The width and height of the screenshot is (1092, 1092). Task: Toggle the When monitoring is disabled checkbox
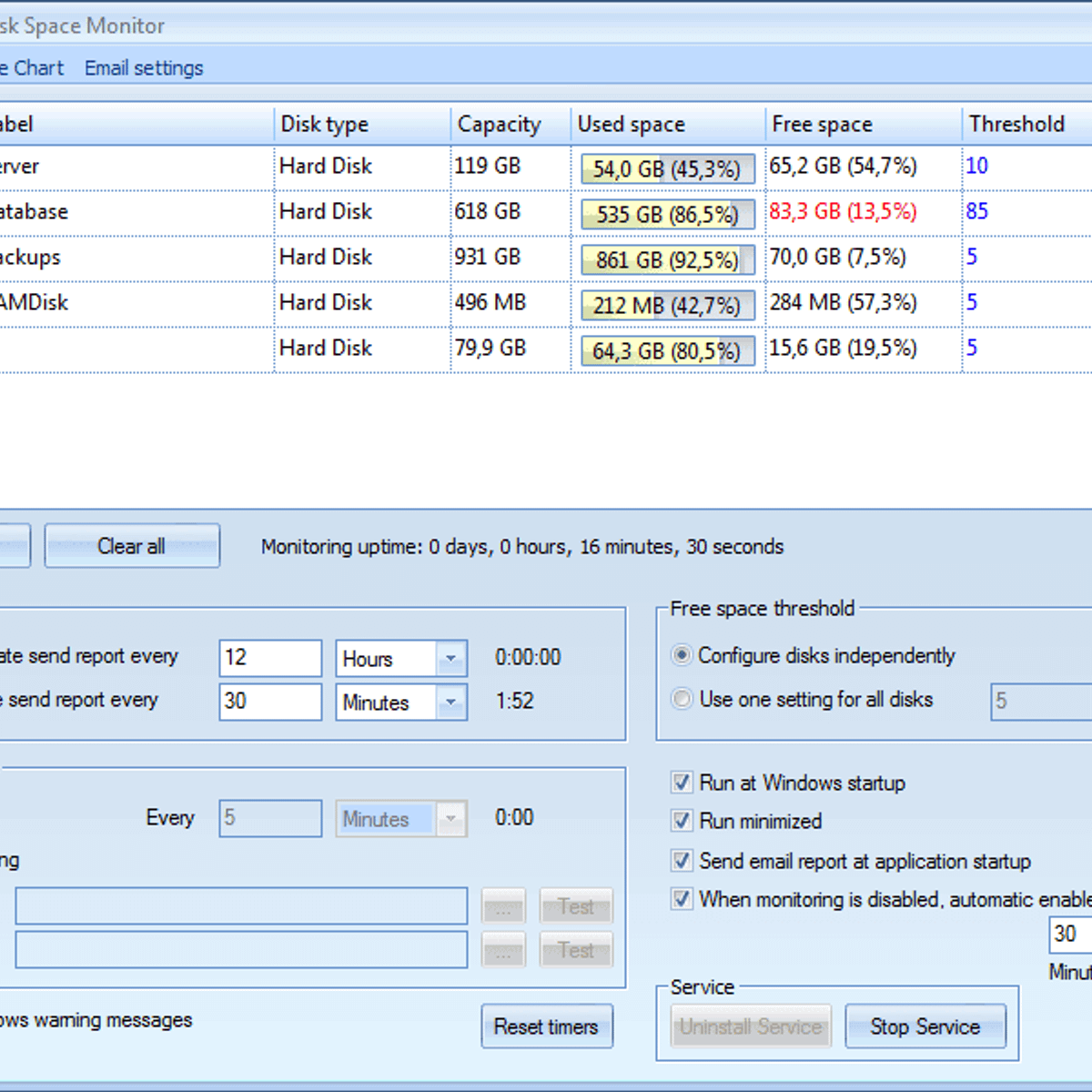click(682, 899)
